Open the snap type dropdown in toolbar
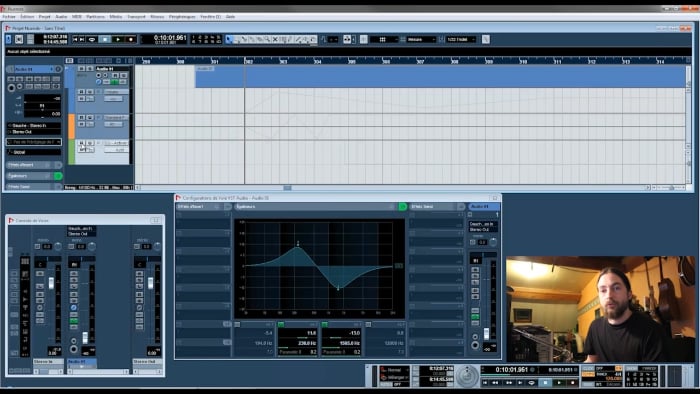 pos(383,39)
